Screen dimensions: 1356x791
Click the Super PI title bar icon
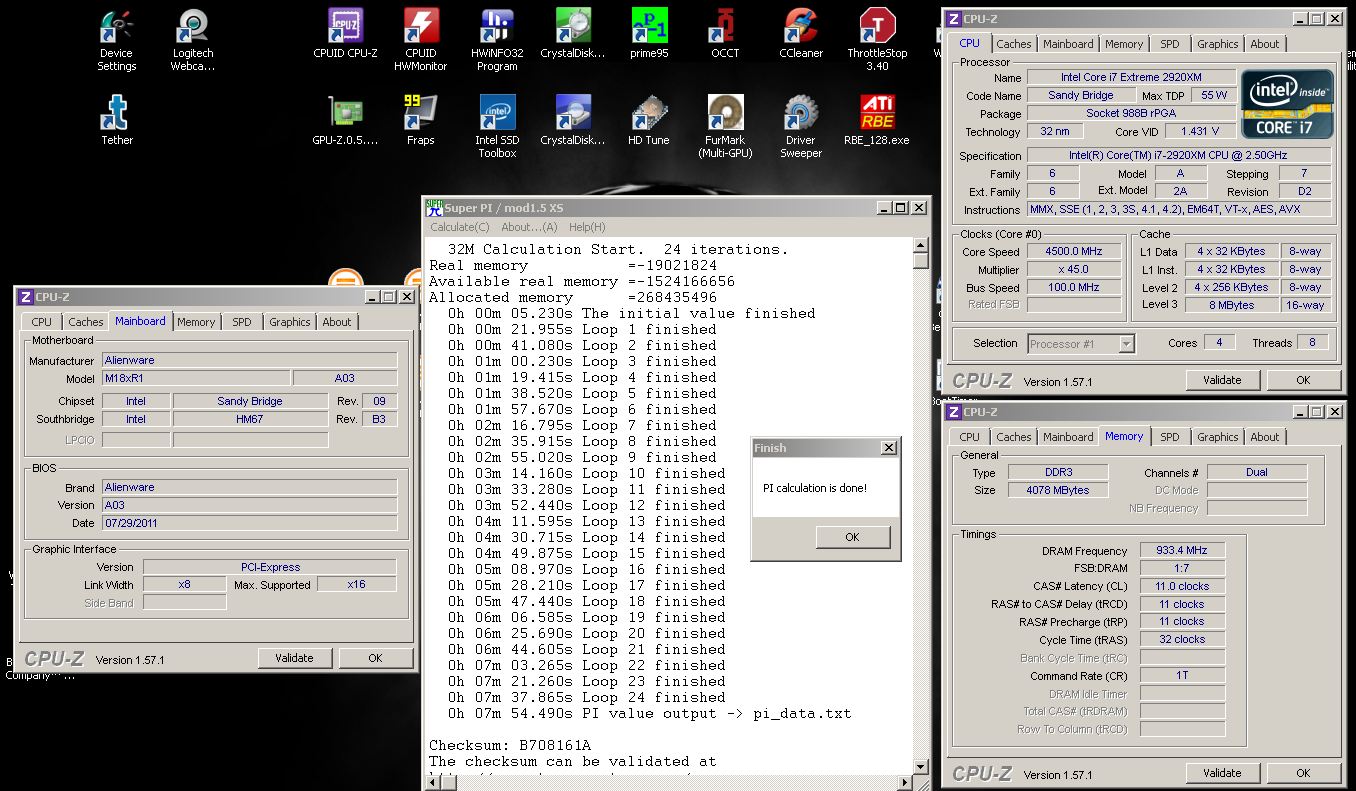pos(434,207)
